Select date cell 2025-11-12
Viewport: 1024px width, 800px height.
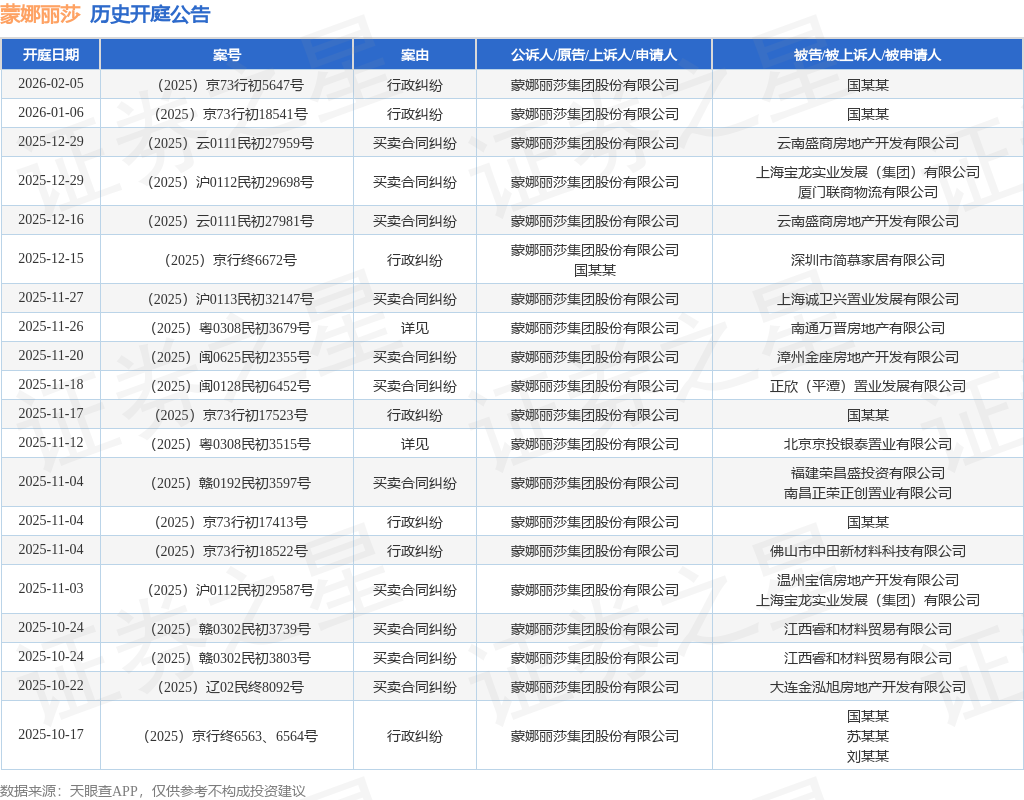(x=51, y=443)
